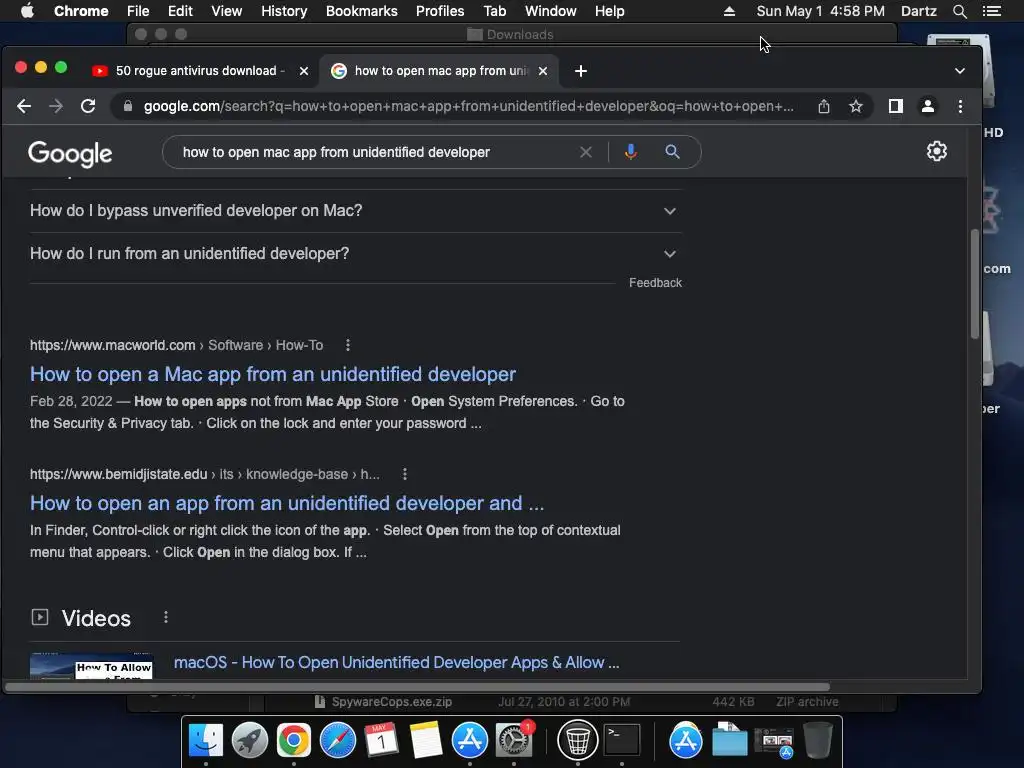
Task: Clear the Google search box text
Action: (586, 152)
